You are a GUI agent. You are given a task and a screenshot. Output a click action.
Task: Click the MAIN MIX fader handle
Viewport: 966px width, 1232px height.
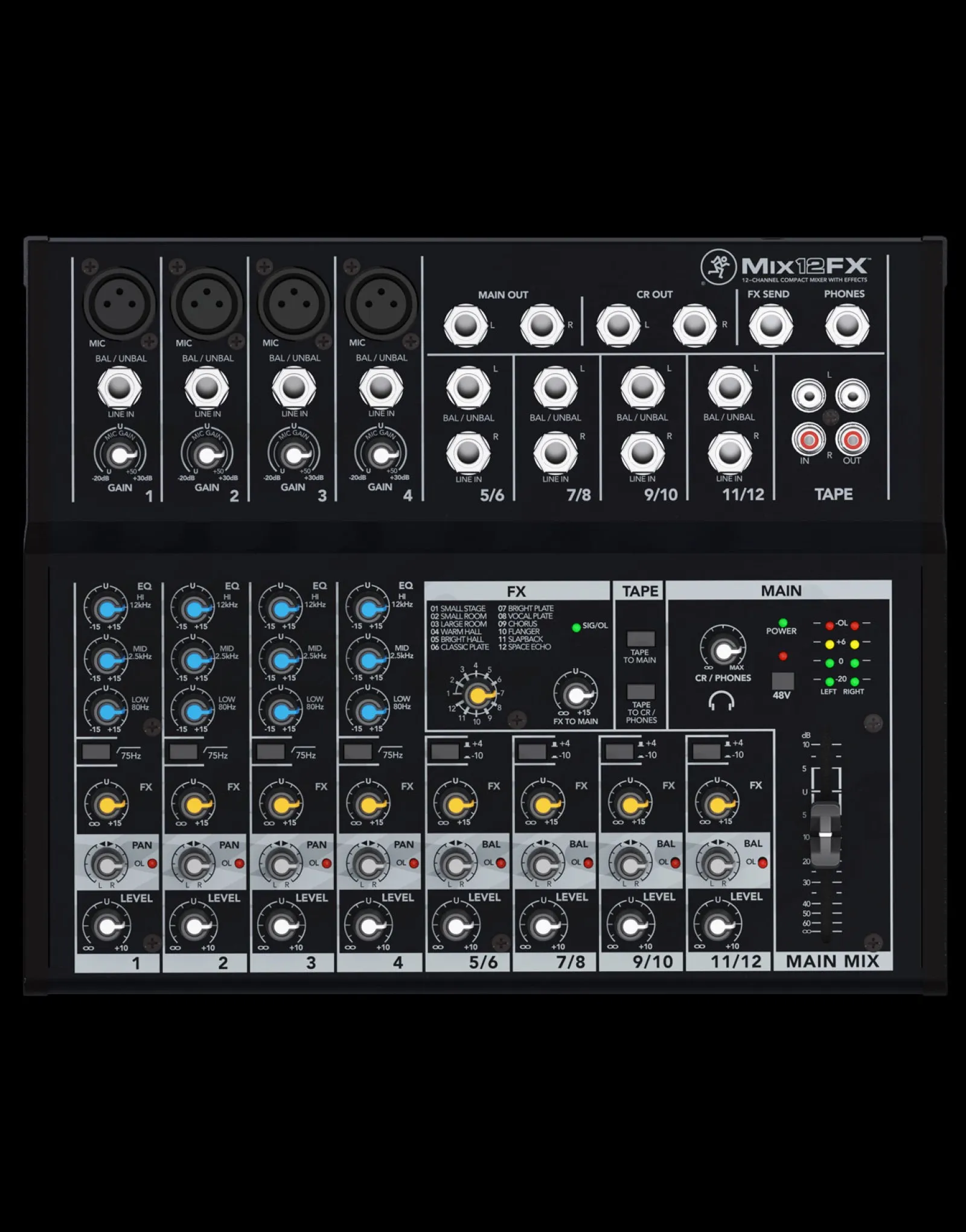[825, 834]
